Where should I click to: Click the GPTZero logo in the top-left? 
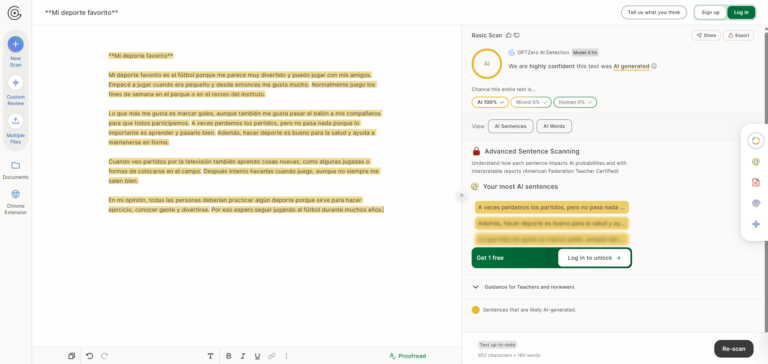[x=15, y=13]
